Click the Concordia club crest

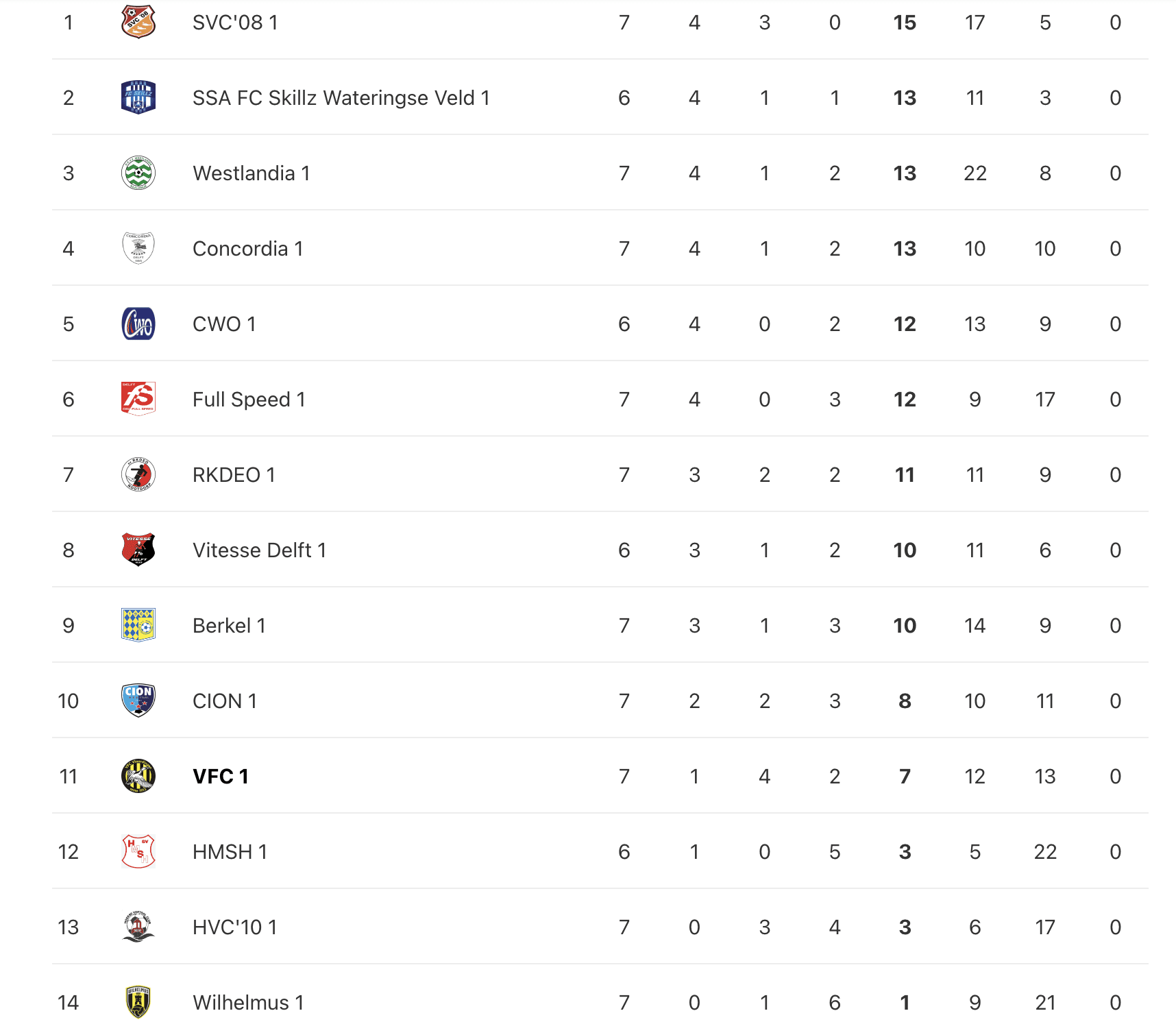click(138, 248)
